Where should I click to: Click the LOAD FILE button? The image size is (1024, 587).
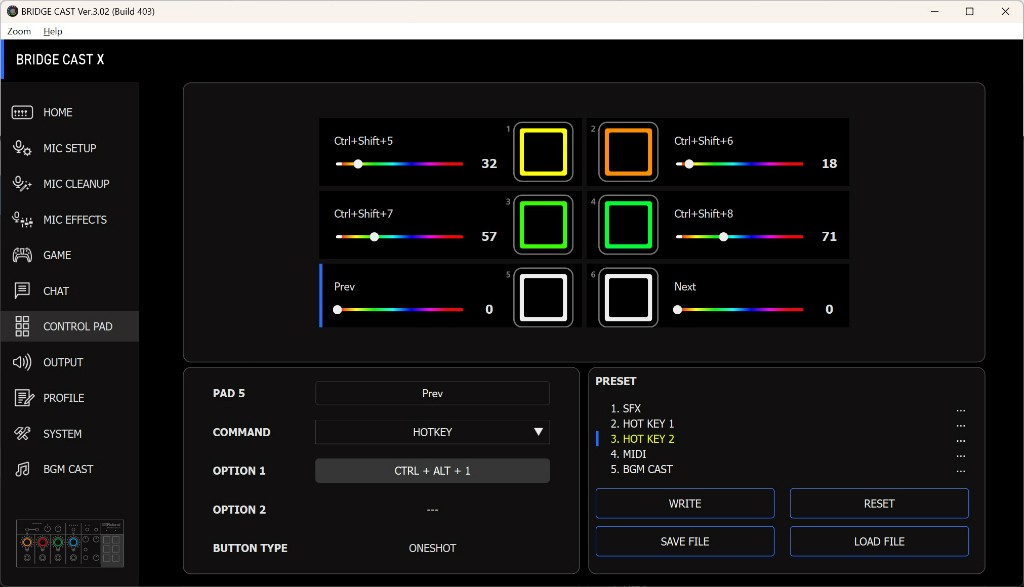pos(879,541)
